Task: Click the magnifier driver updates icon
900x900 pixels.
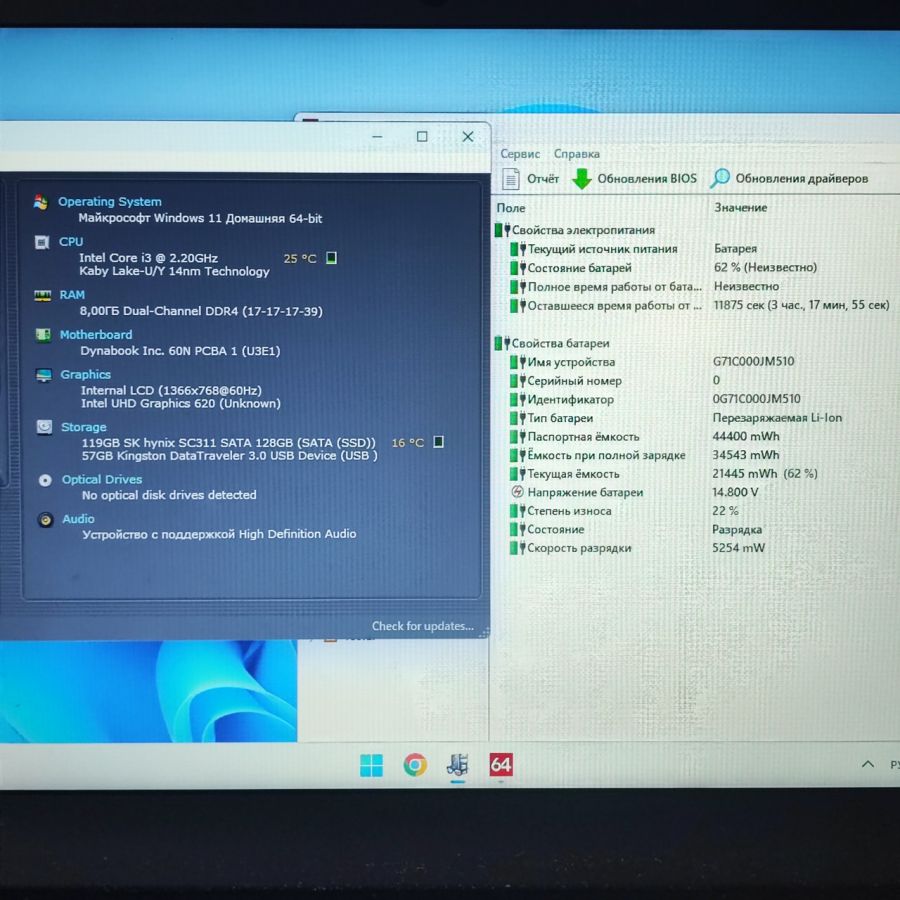Action: coord(719,179)
